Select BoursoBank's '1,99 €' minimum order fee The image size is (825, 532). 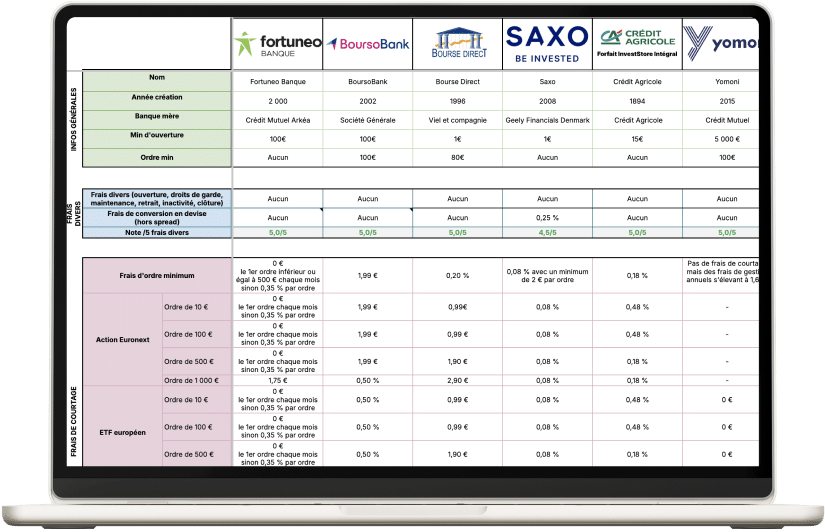(x=368, y=276)
